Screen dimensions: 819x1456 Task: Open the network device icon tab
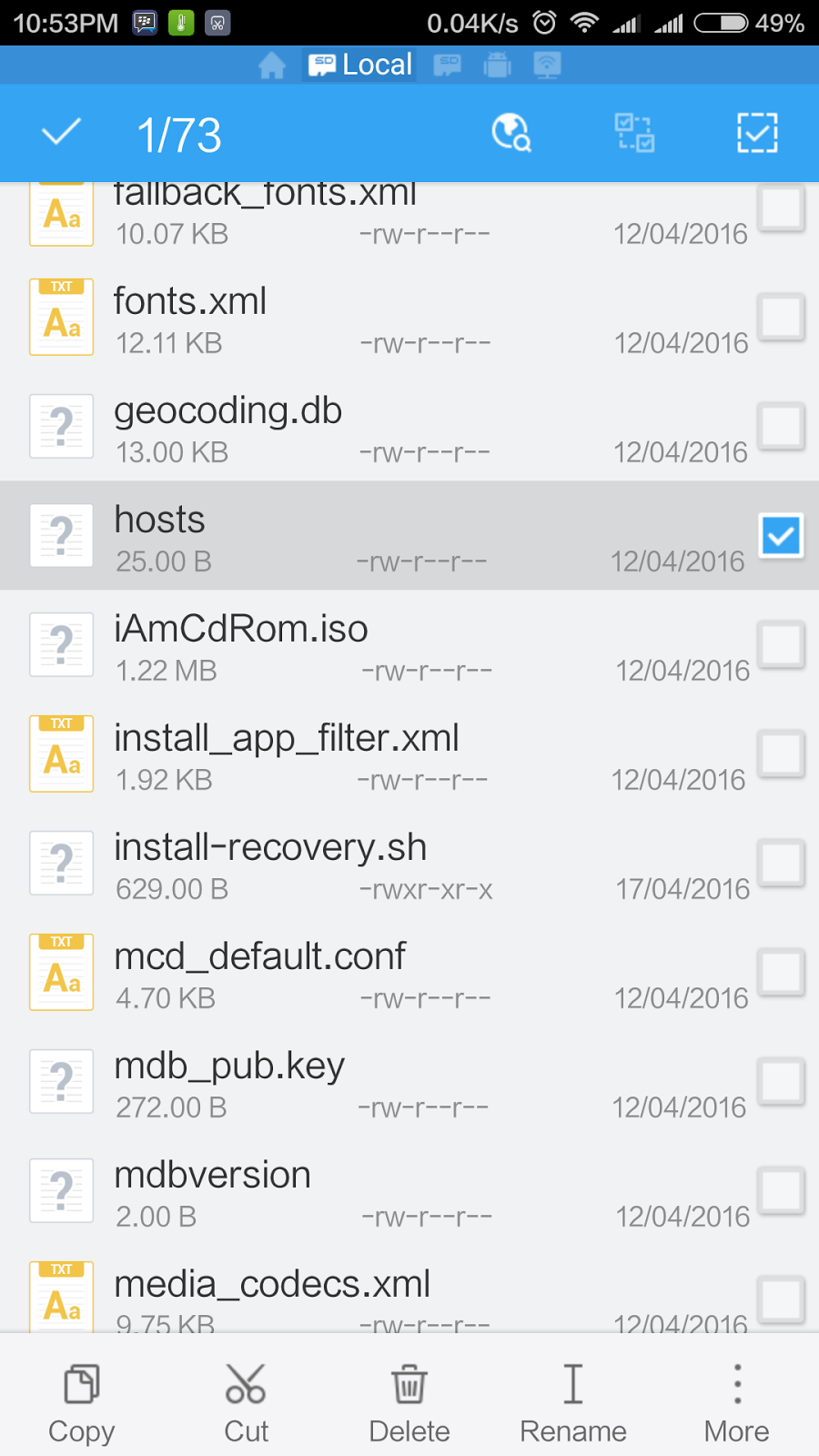(547, 66)
